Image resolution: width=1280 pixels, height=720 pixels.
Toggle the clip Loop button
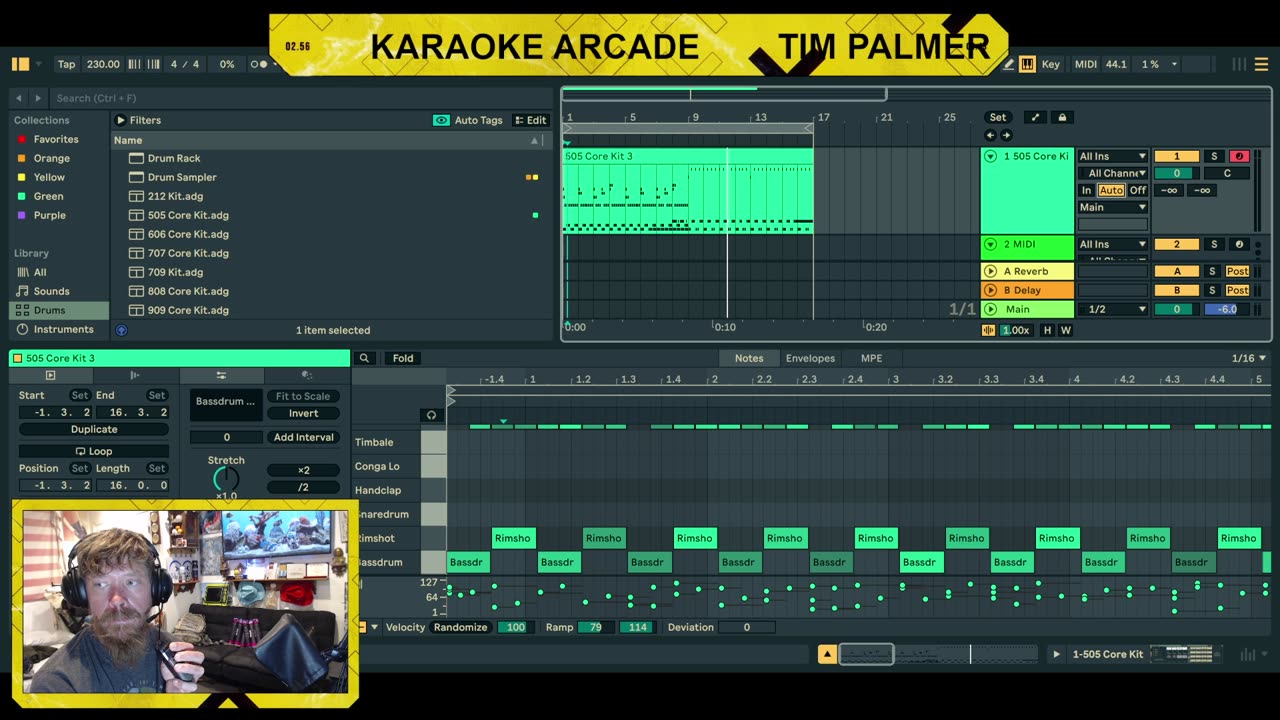pos(94,451)
